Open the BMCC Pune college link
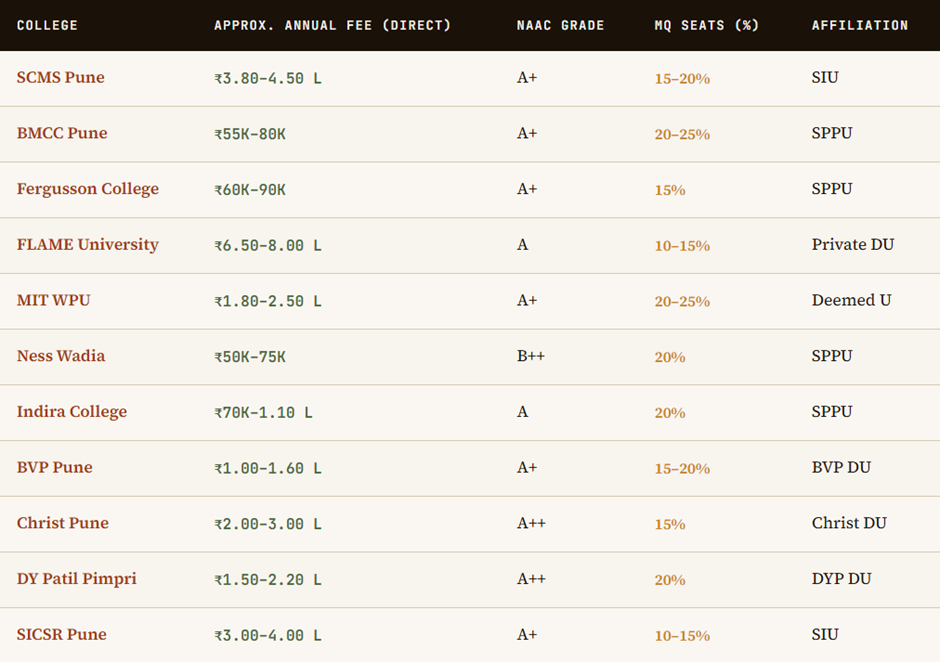 (62, 133)
